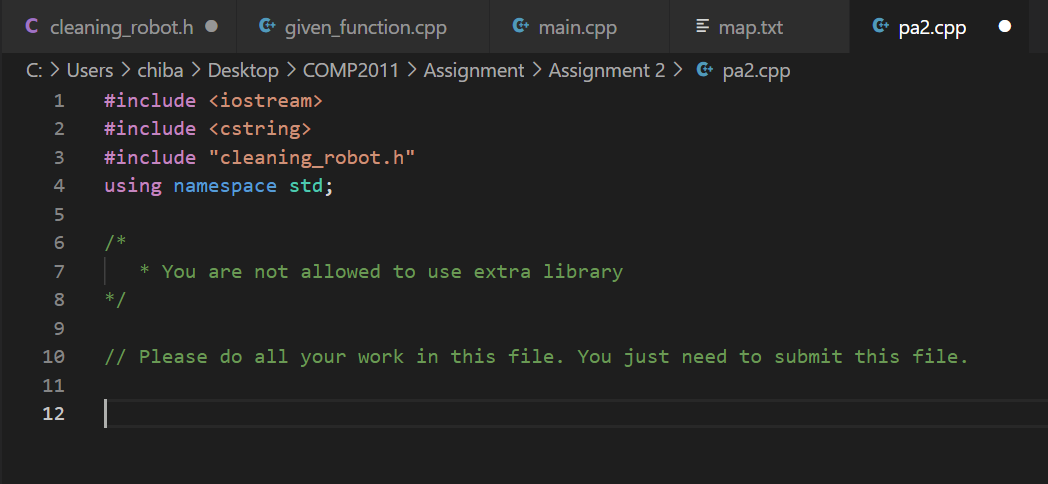The image size is (1048, 484).
Task: Click the chiba breadcrumb segment
Action: point(160,70)
